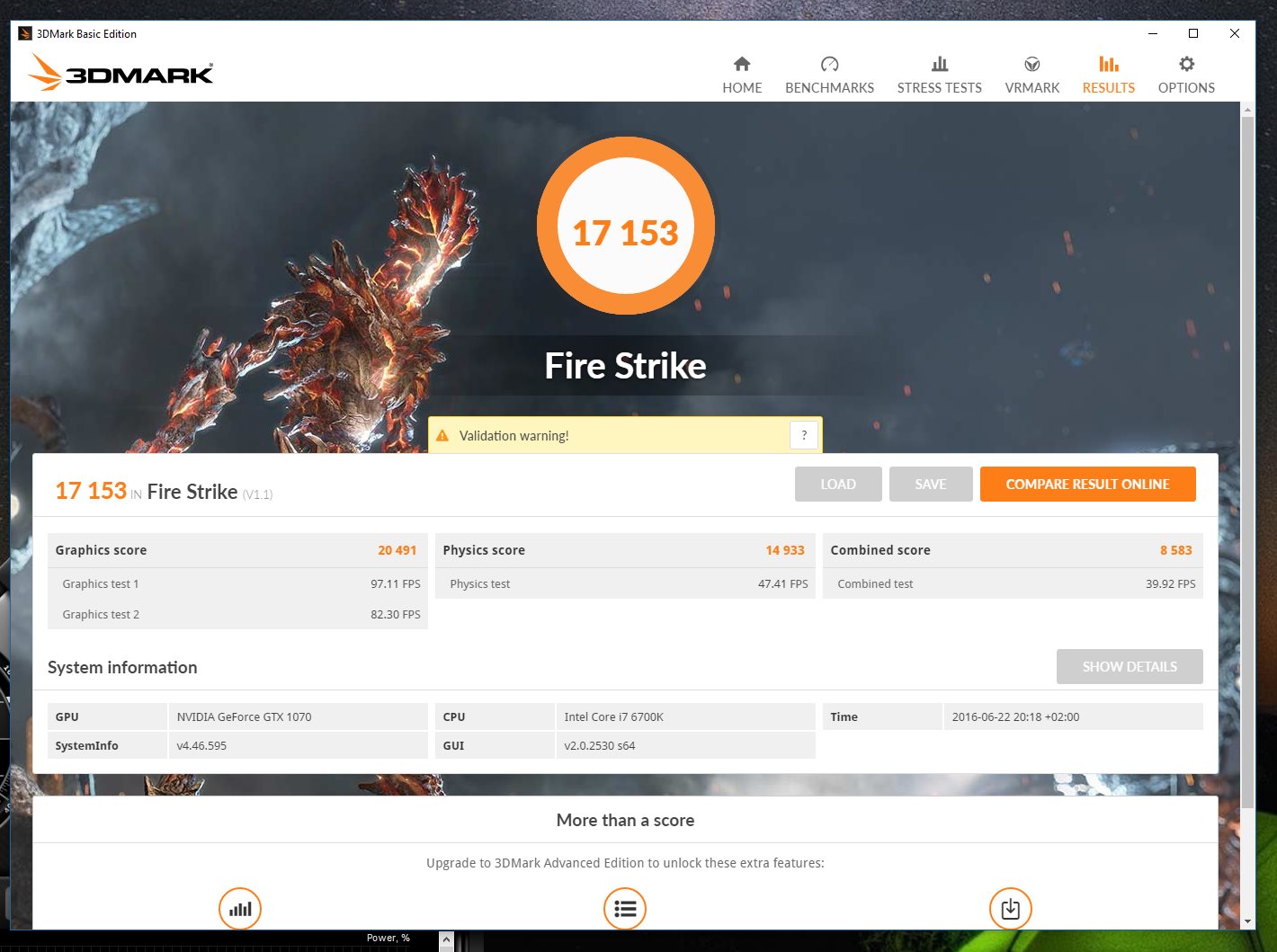The image size is (1277, 952).
Task: Click the Results chart icon
Action: coord(1109,64)
